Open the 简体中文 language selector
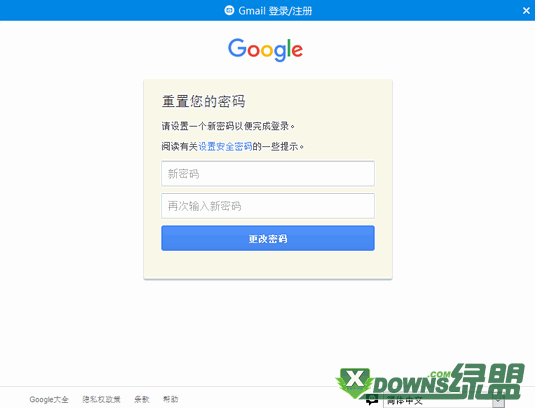535x408 pixels. [444, 400]
